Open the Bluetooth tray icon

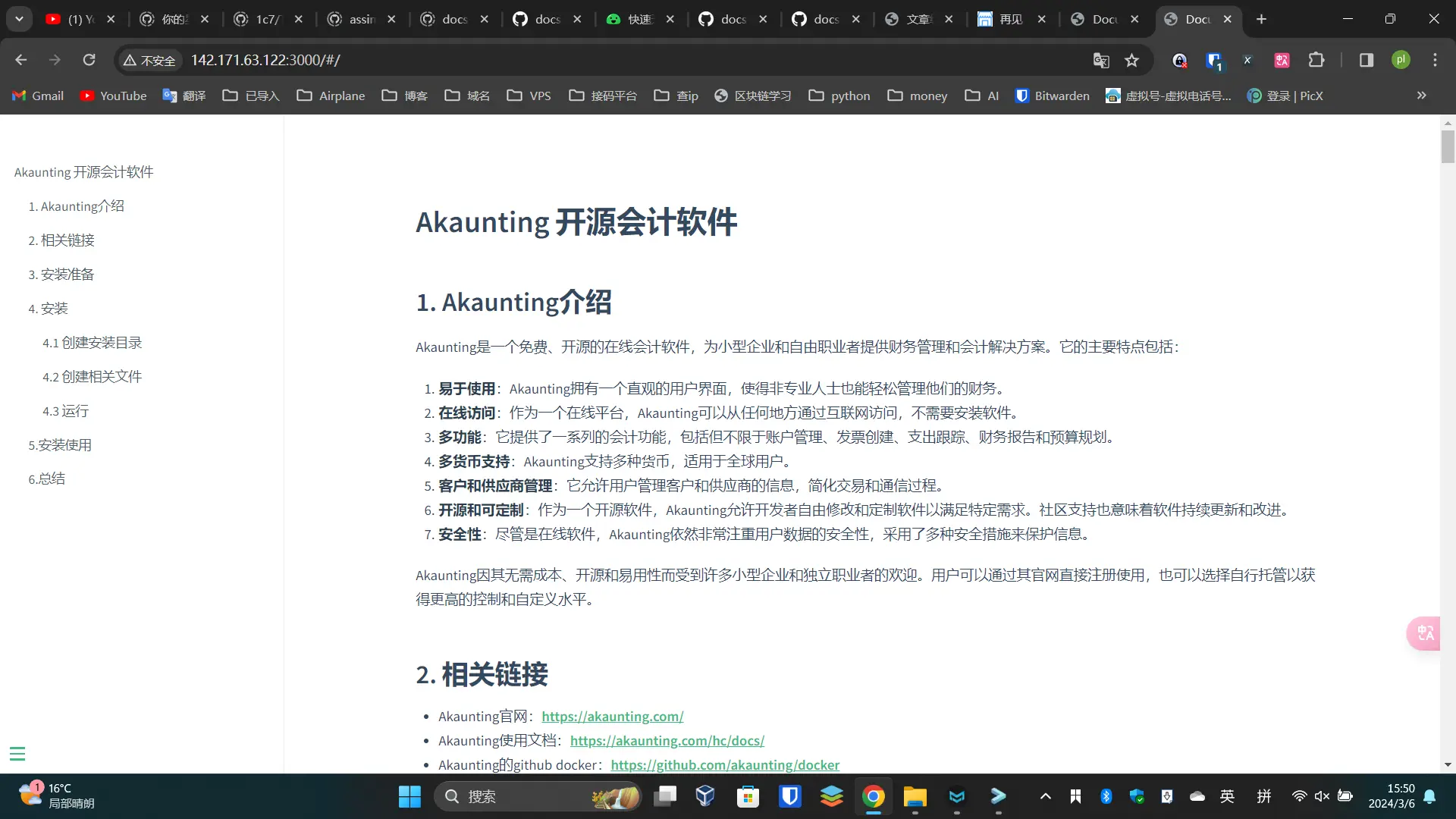1106,796
